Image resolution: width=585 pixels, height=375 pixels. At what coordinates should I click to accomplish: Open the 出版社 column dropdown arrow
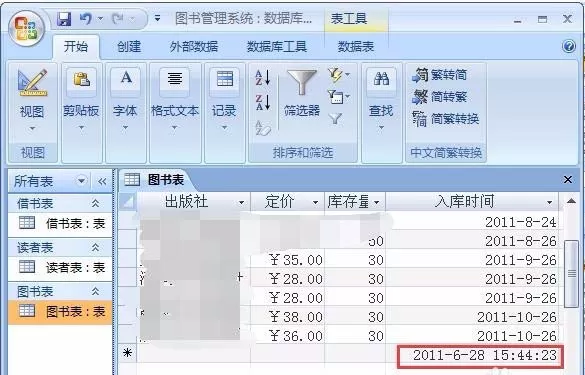click(x=241, y=203)
